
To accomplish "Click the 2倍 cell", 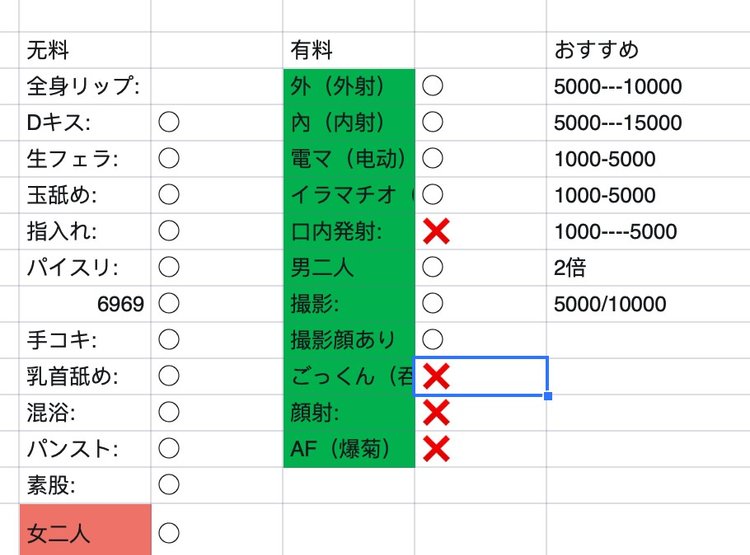I will click(646, 267).
